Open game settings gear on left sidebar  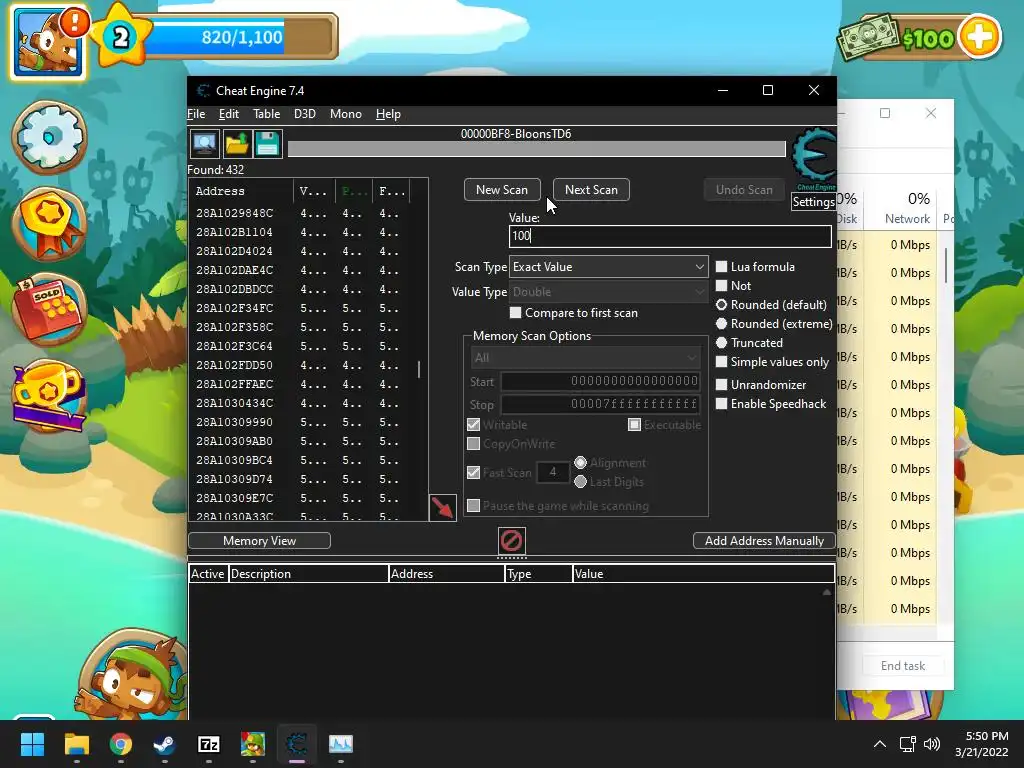tap(50, 136)
